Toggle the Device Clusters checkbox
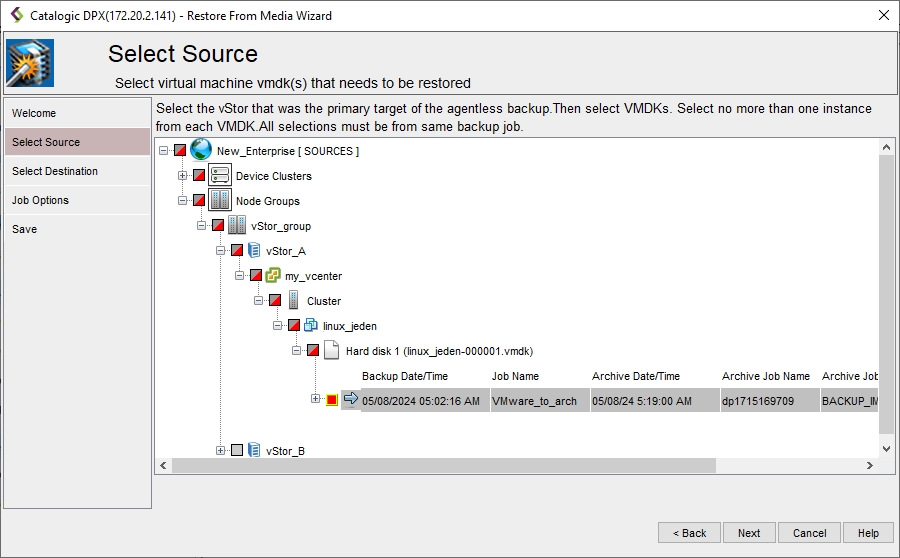The height and width of the screenshot is (558, 900). (x=199, y=176)
